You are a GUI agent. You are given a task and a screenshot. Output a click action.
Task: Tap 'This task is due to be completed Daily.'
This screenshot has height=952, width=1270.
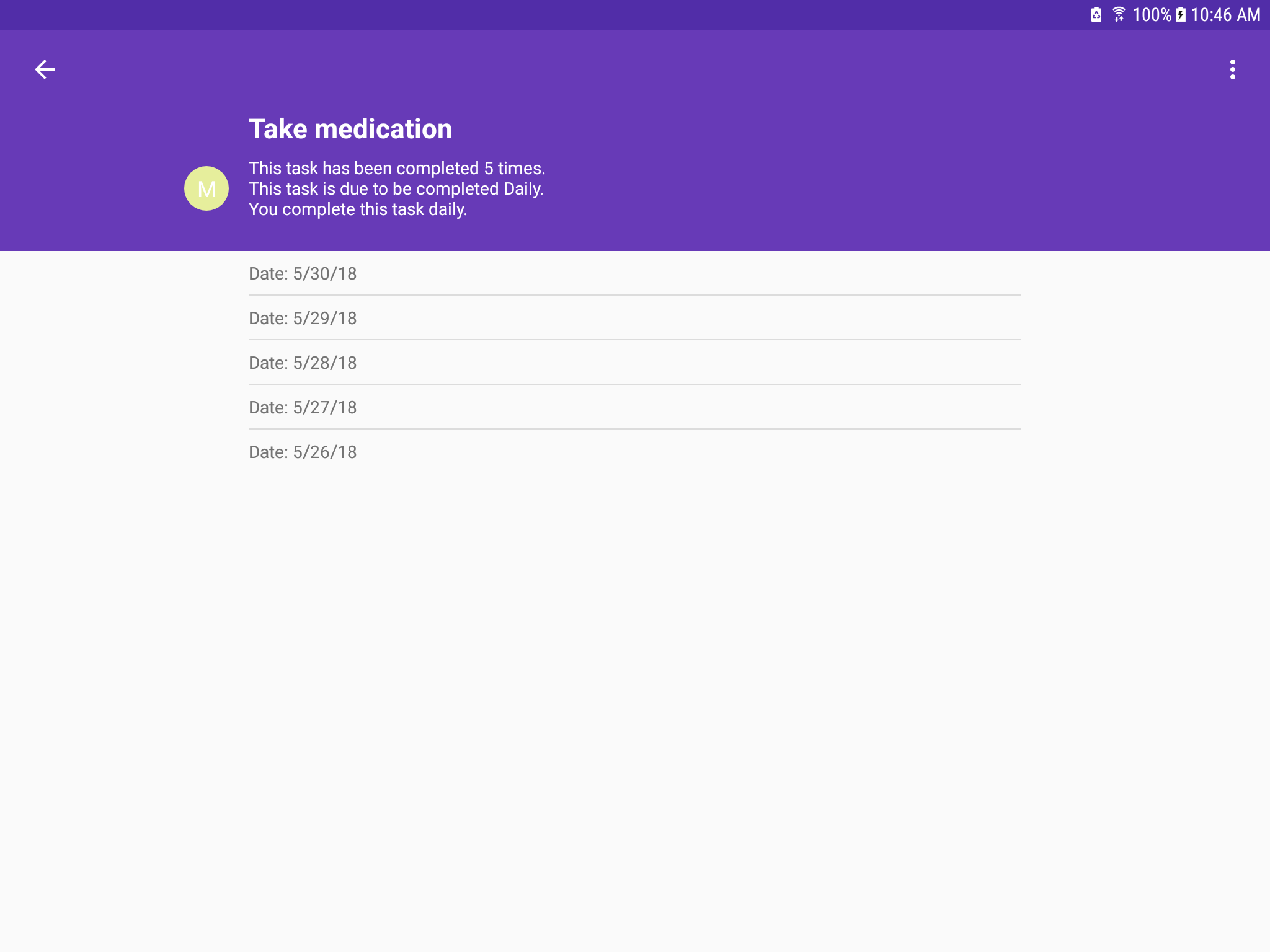point(396,188)
